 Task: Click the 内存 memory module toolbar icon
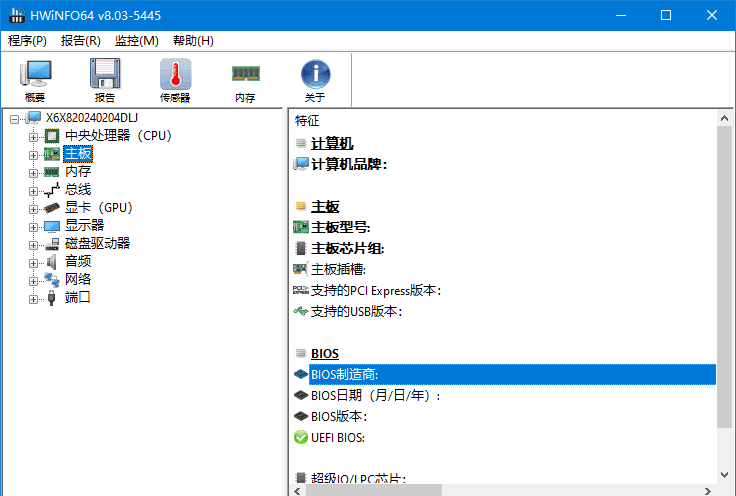click(x=245, y=74)
